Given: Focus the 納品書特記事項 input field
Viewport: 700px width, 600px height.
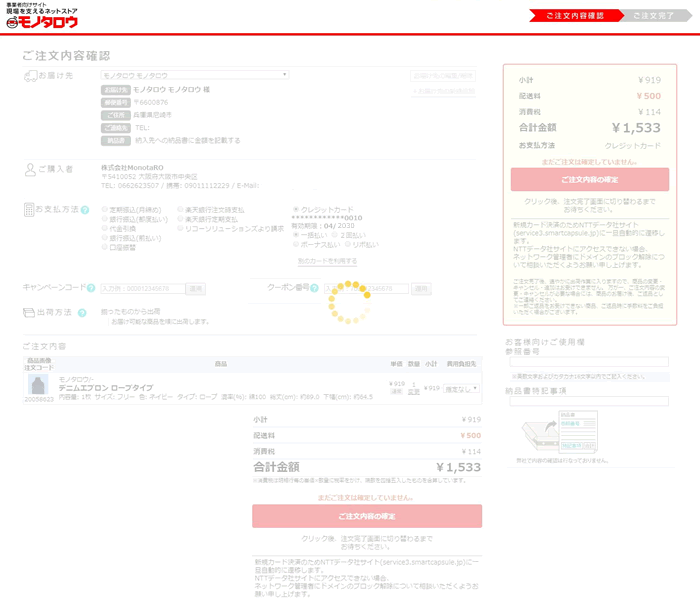Looking at the screenshot, I should (589, 401).
